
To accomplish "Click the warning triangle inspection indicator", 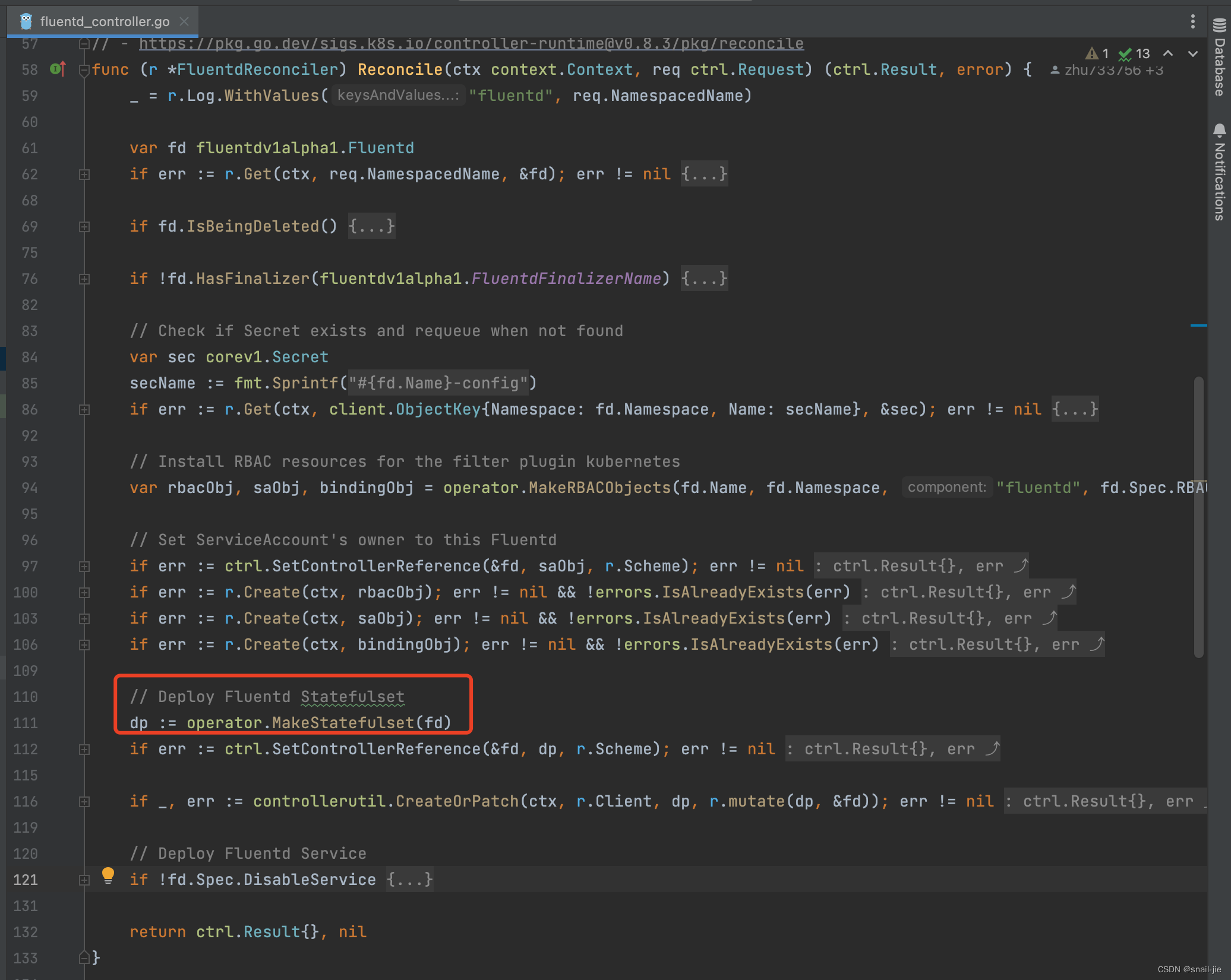I will (1091, 54).
